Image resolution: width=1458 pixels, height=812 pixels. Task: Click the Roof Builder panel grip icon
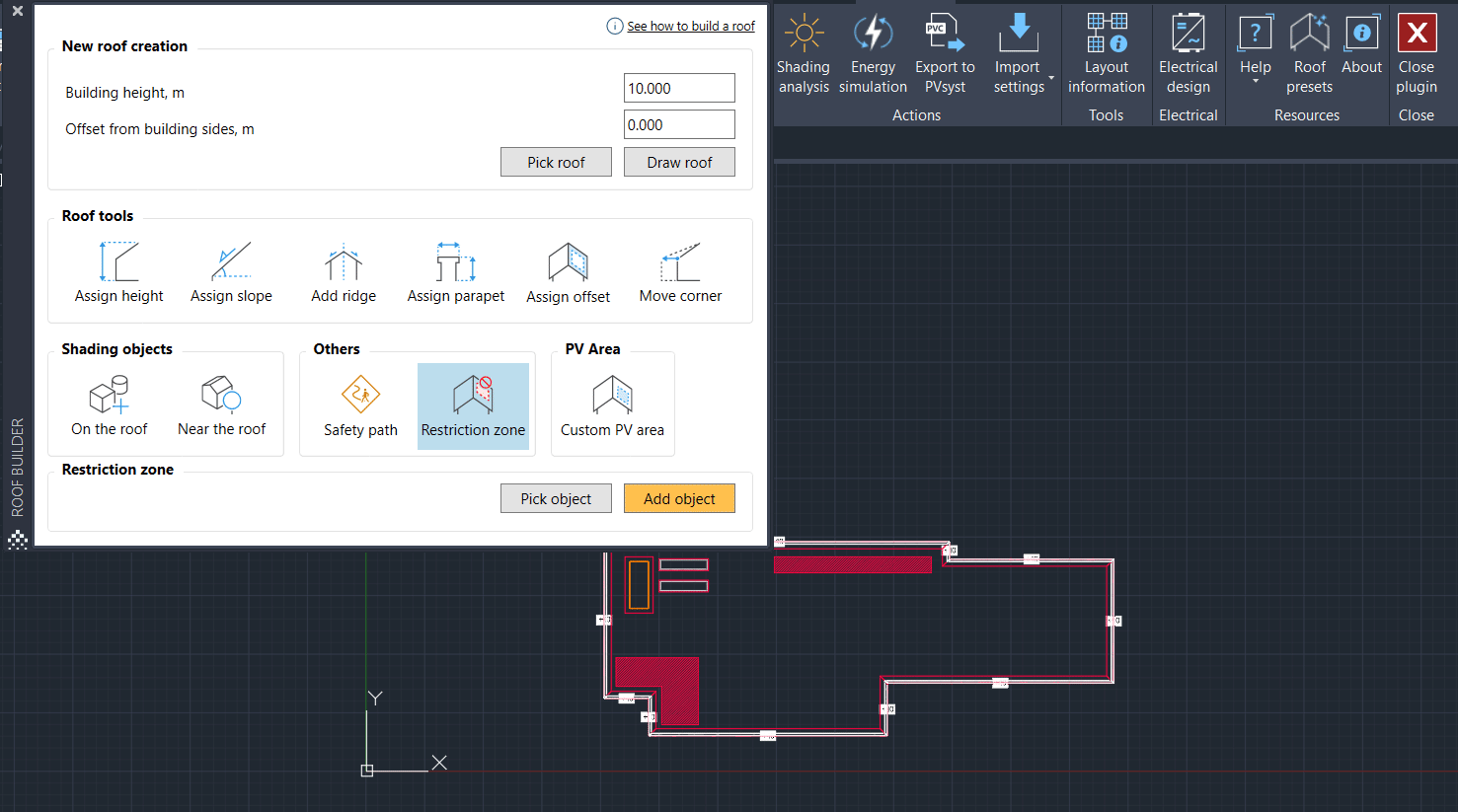pyautogui.click(x=18, y=540)
